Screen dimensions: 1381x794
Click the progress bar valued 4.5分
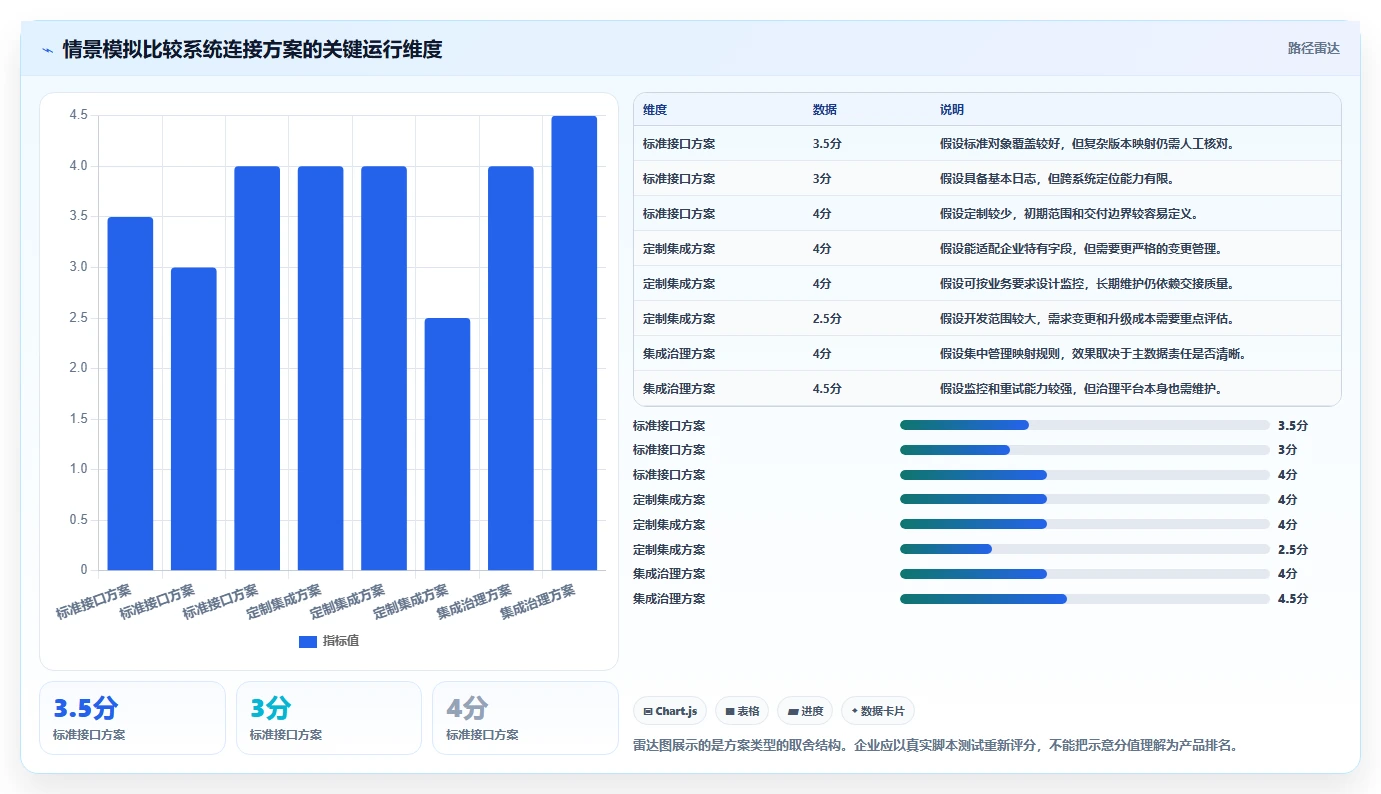(1085, 599)
